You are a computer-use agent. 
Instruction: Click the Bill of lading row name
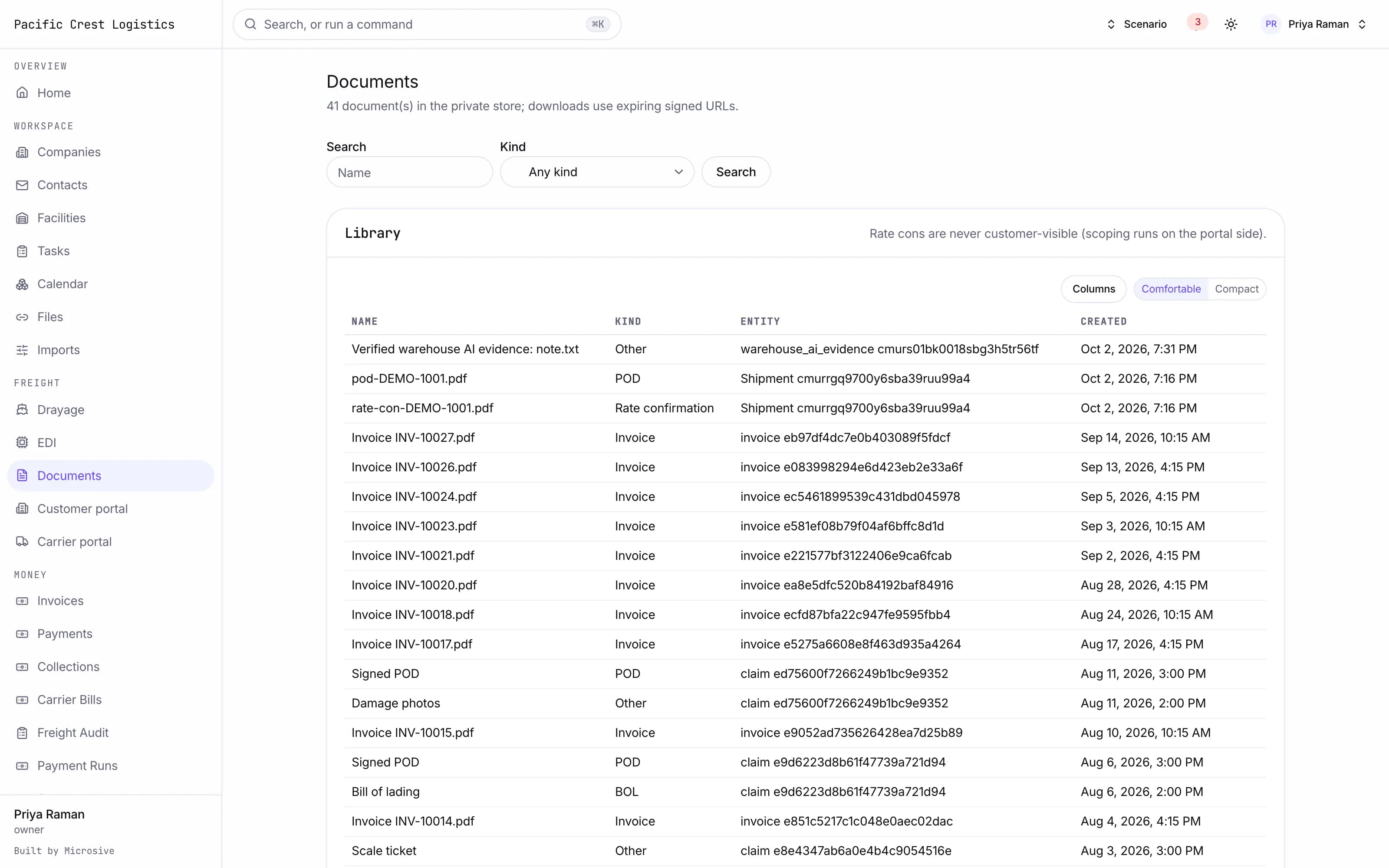click(386, 792)
